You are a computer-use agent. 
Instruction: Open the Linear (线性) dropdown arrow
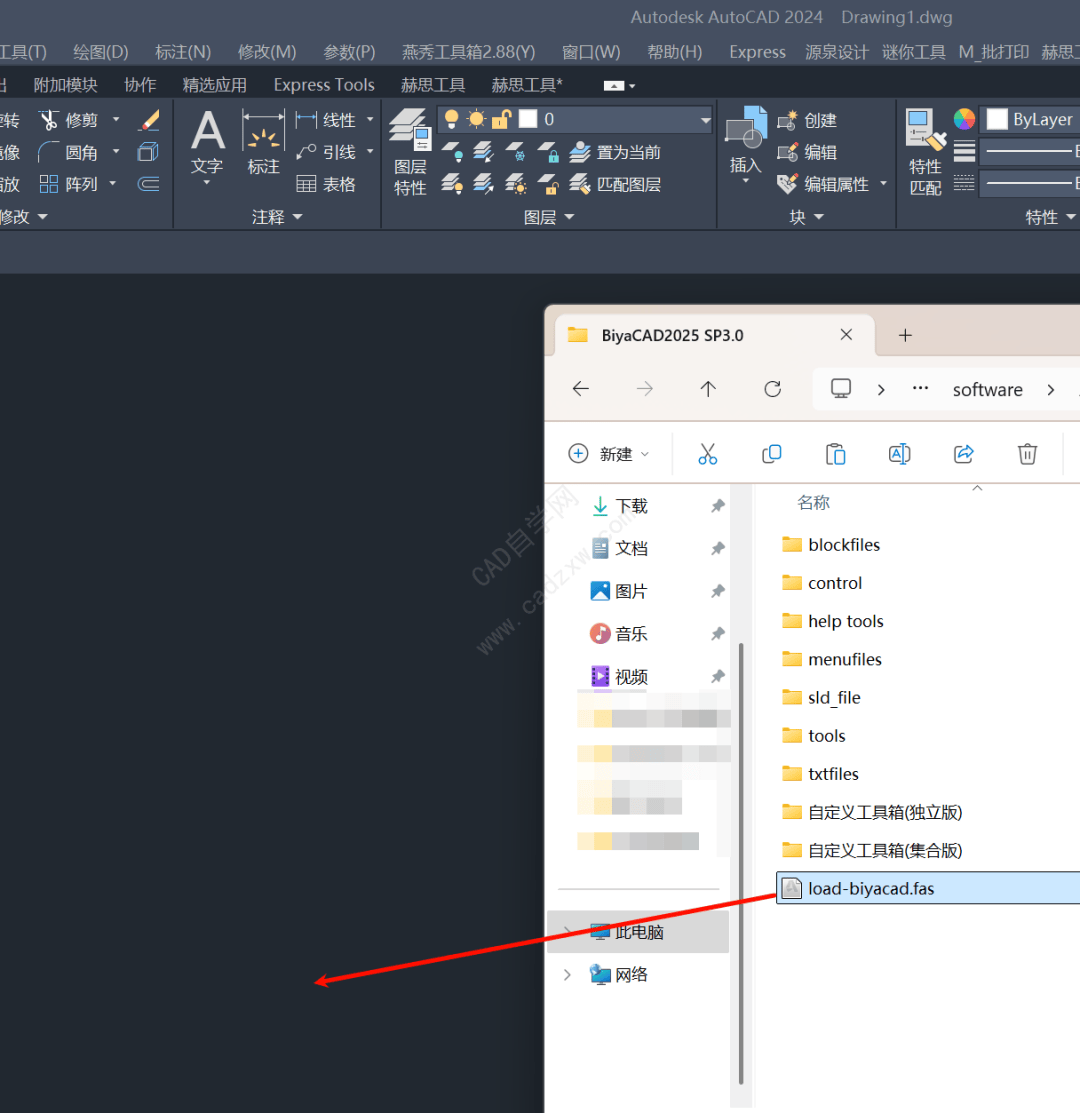[x=370, y=120]
